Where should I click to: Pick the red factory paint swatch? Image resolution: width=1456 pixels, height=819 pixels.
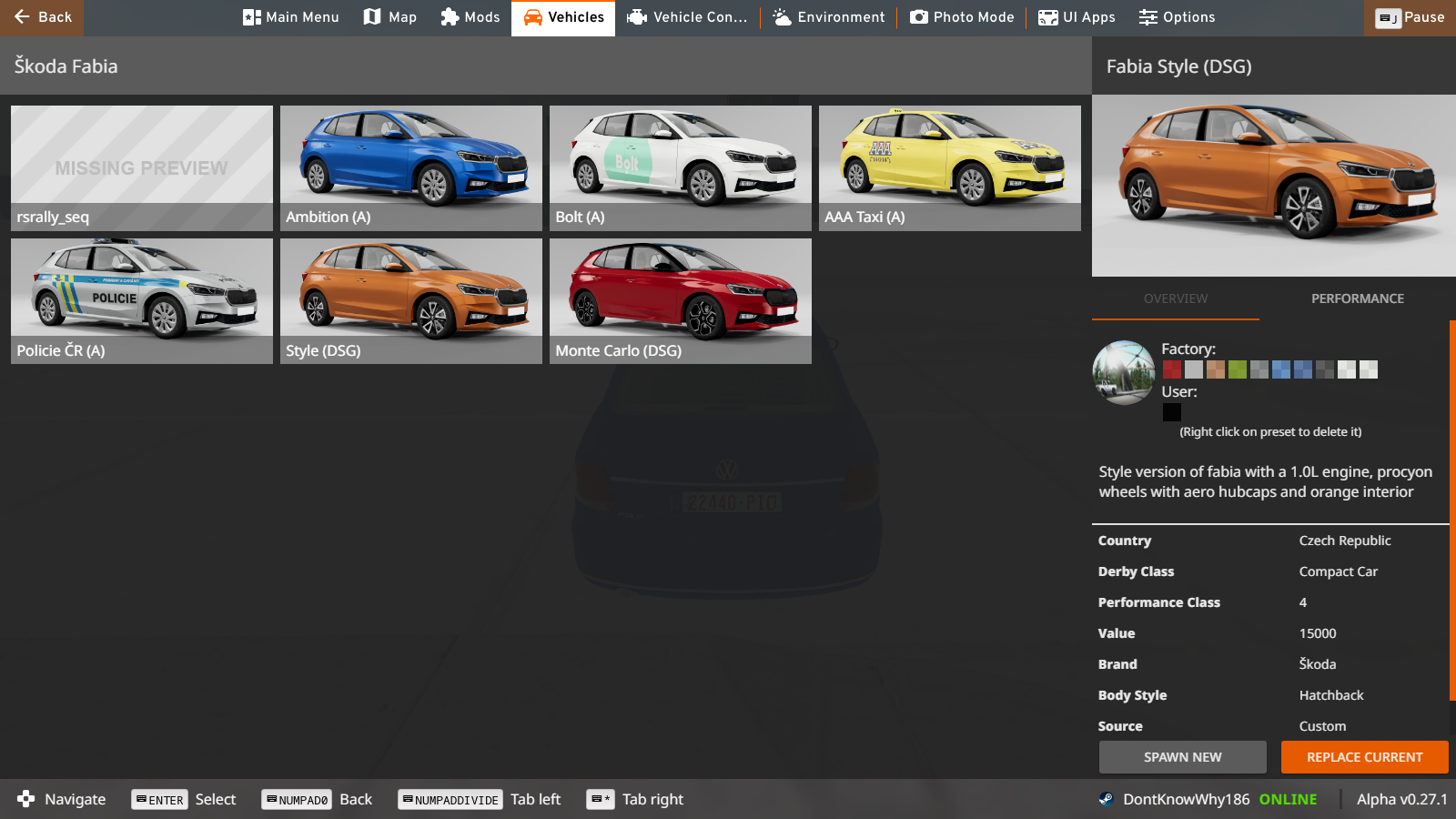[1172, 369]
